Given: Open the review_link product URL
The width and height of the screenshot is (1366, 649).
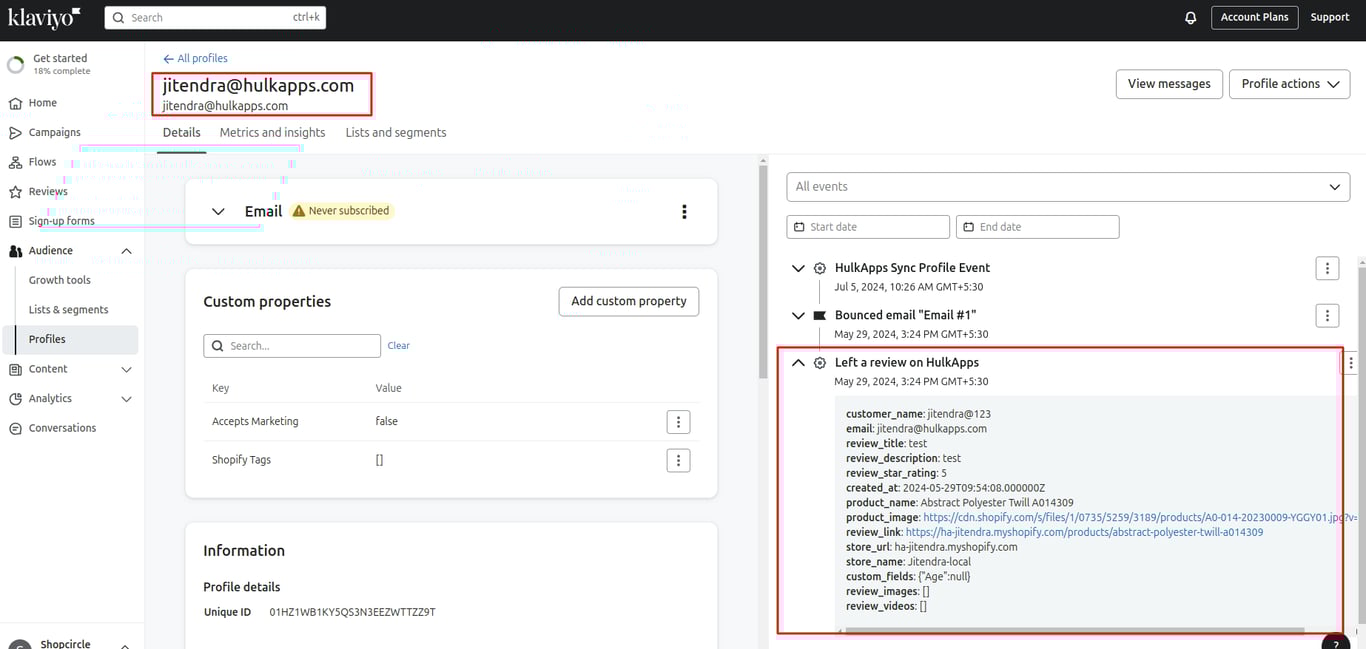Looking at the screenshot, I should (1084, 533).
